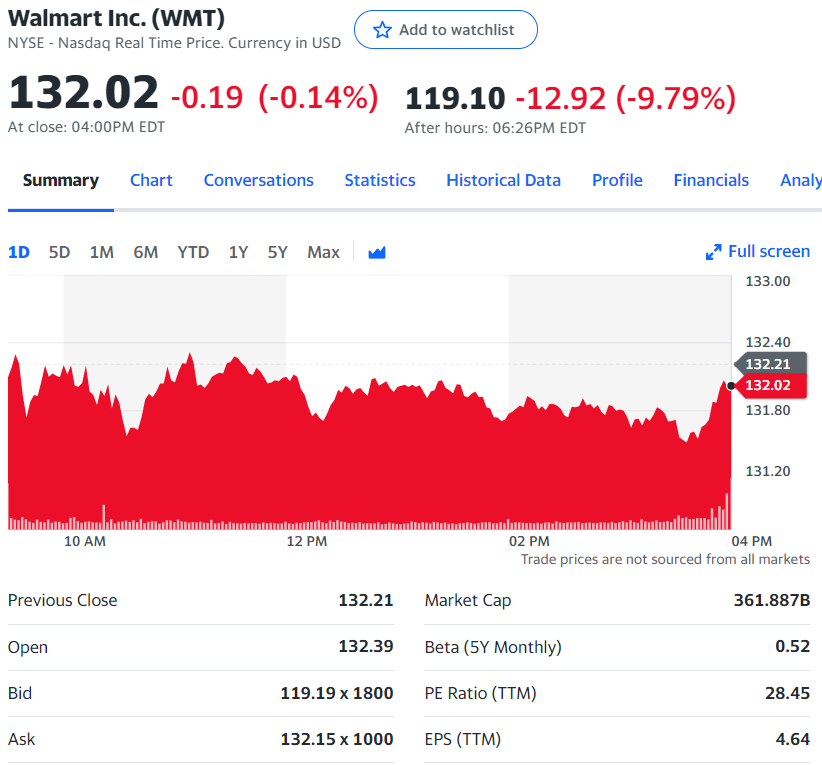
Task: Choose the YTD chart range
Action: click(193, 253)
